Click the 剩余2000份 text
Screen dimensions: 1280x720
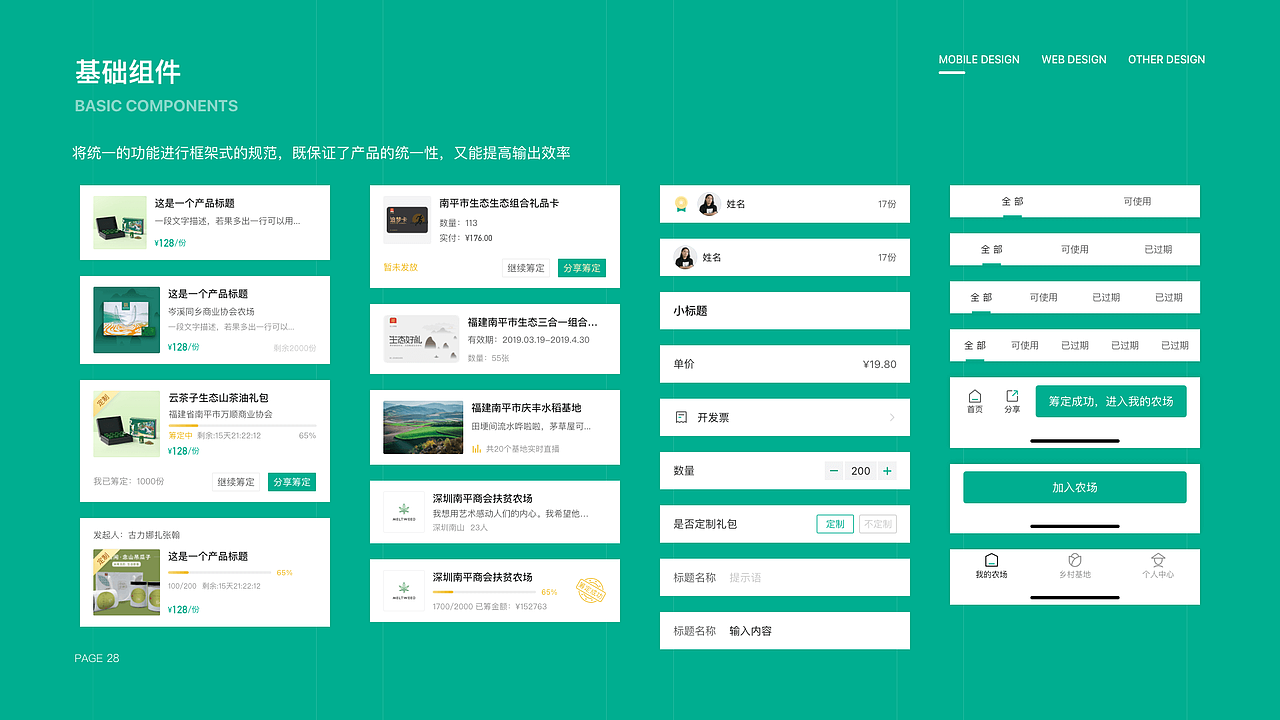tap(295, 348)
